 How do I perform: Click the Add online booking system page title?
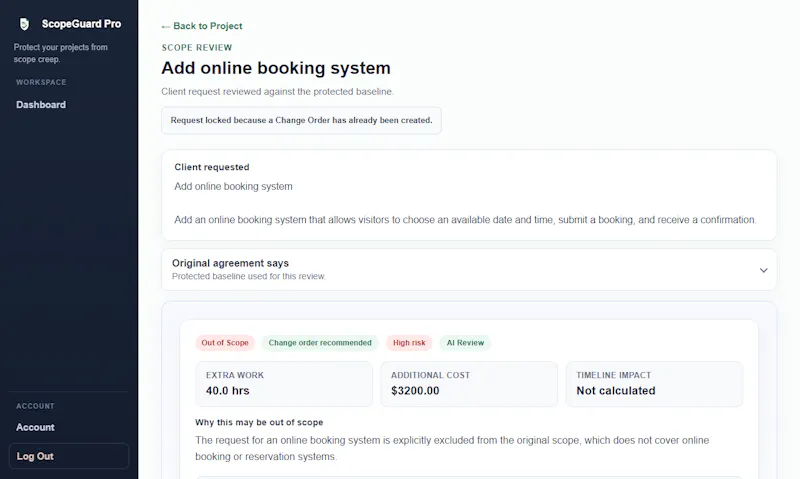coord(276,68)
